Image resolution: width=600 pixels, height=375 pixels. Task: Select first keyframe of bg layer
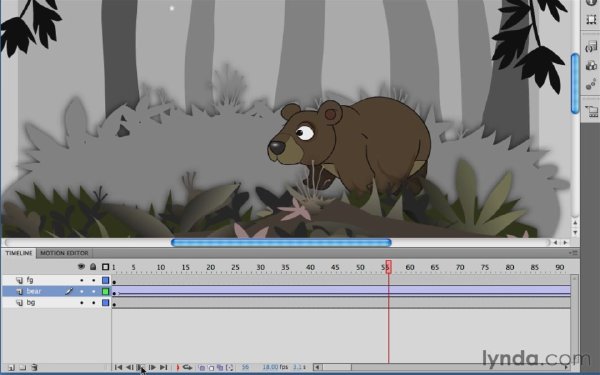tap(114, 304)
